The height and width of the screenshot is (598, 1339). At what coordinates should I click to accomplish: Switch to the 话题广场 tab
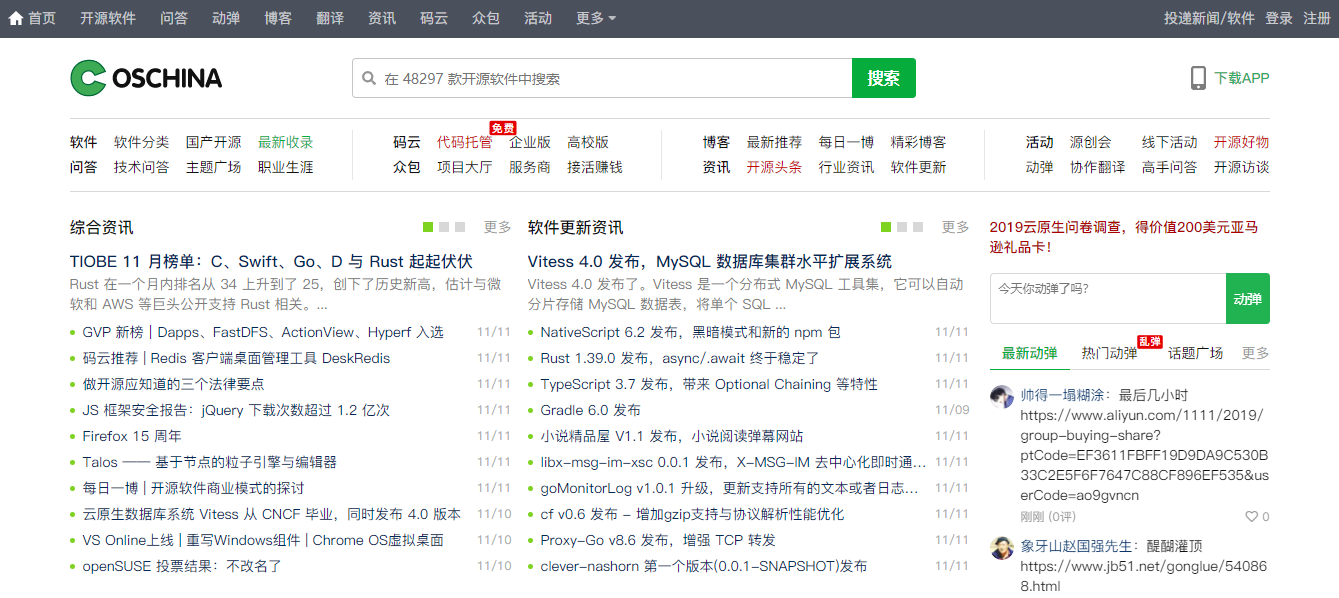tap(1196, 353)
